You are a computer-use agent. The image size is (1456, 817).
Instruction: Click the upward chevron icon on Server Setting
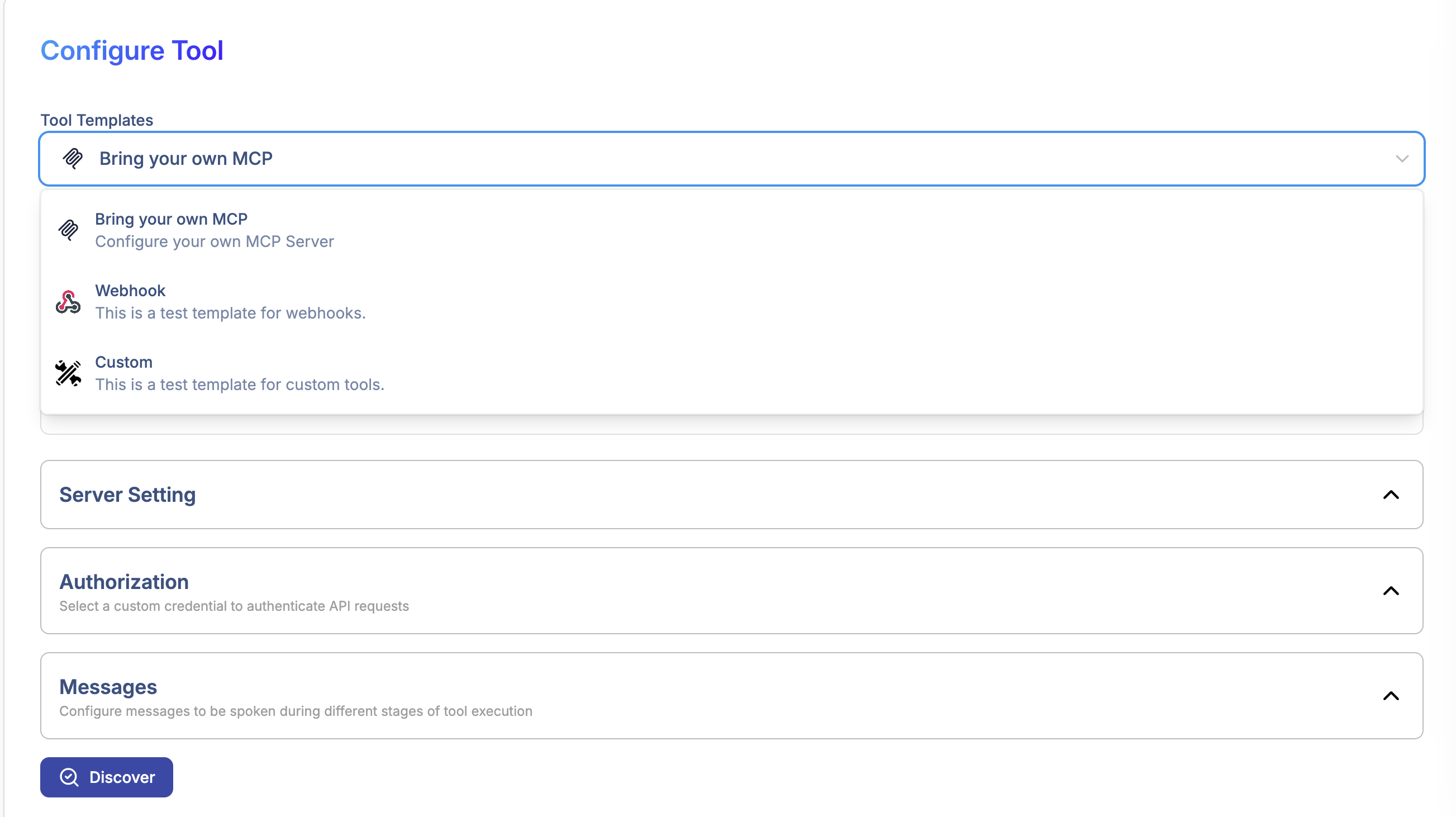click(x=1391, y=495)
